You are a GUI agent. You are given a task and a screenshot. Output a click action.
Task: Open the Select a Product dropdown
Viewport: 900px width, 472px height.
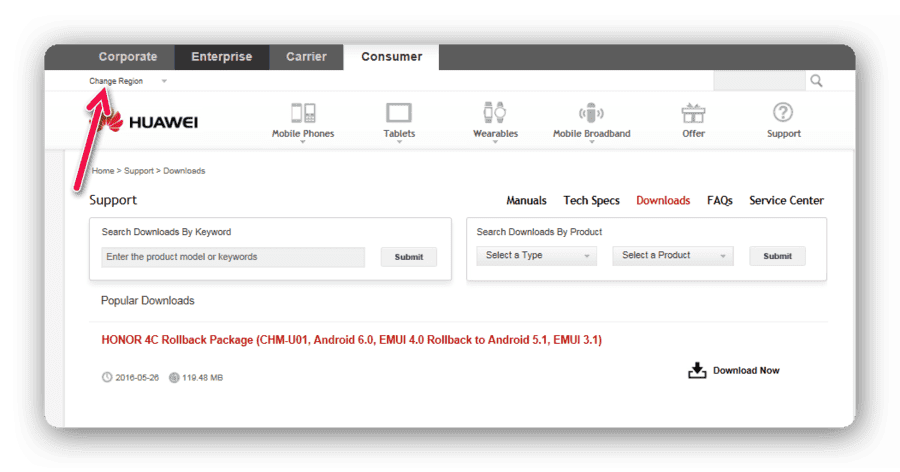coord(673,256)
